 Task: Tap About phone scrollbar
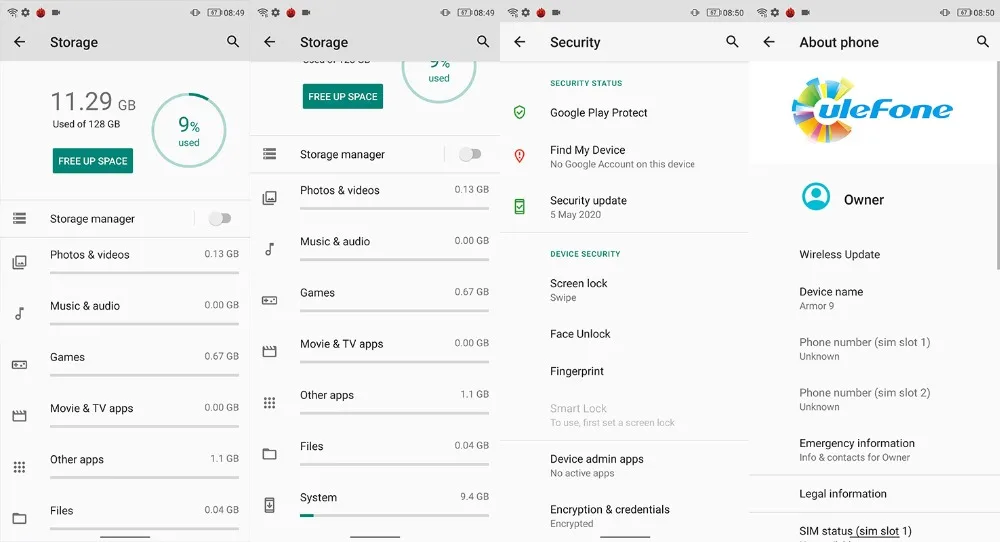pos(997,166)
